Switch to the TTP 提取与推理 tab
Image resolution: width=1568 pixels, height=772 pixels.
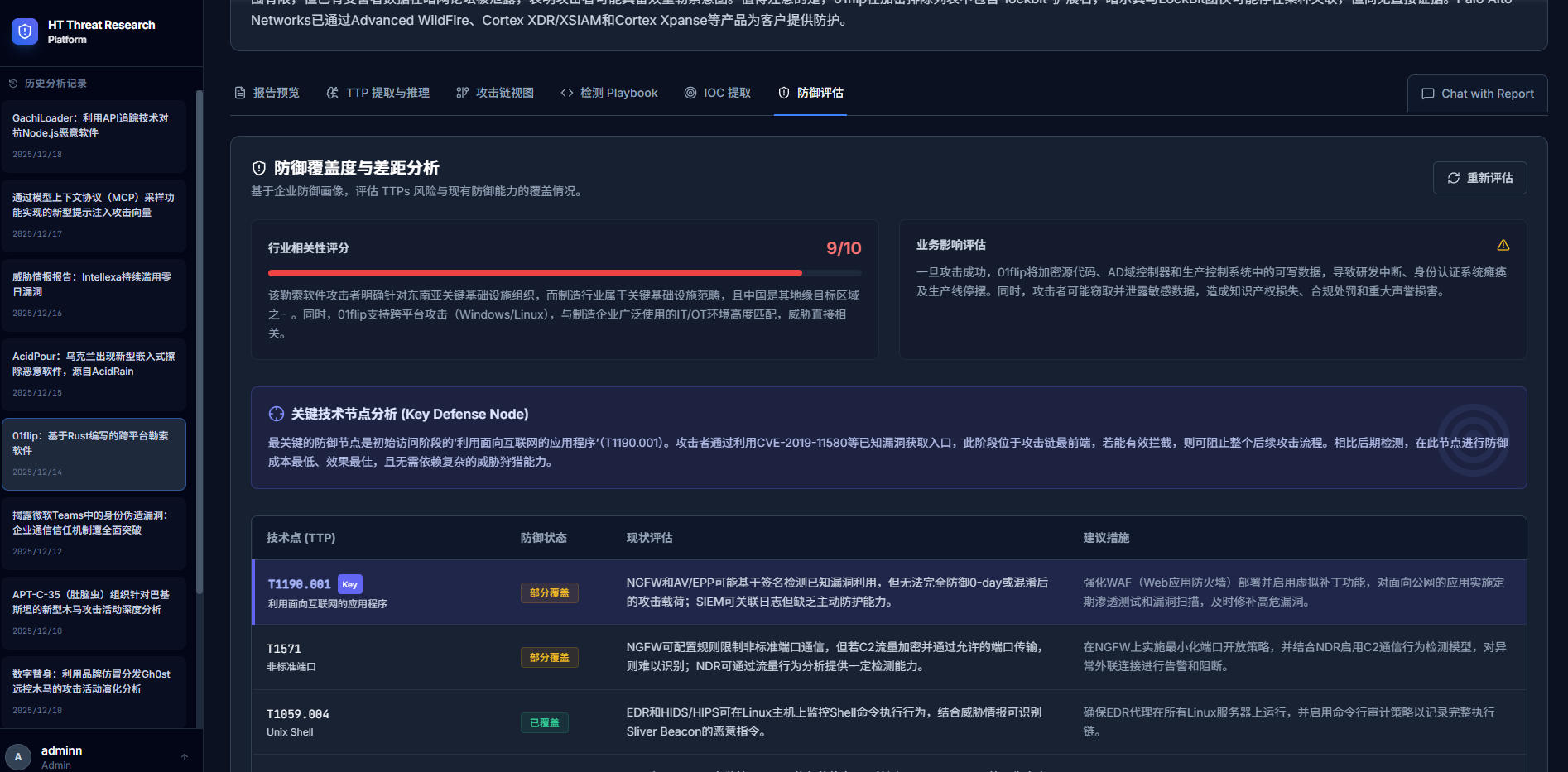click(x=378, y=93)
